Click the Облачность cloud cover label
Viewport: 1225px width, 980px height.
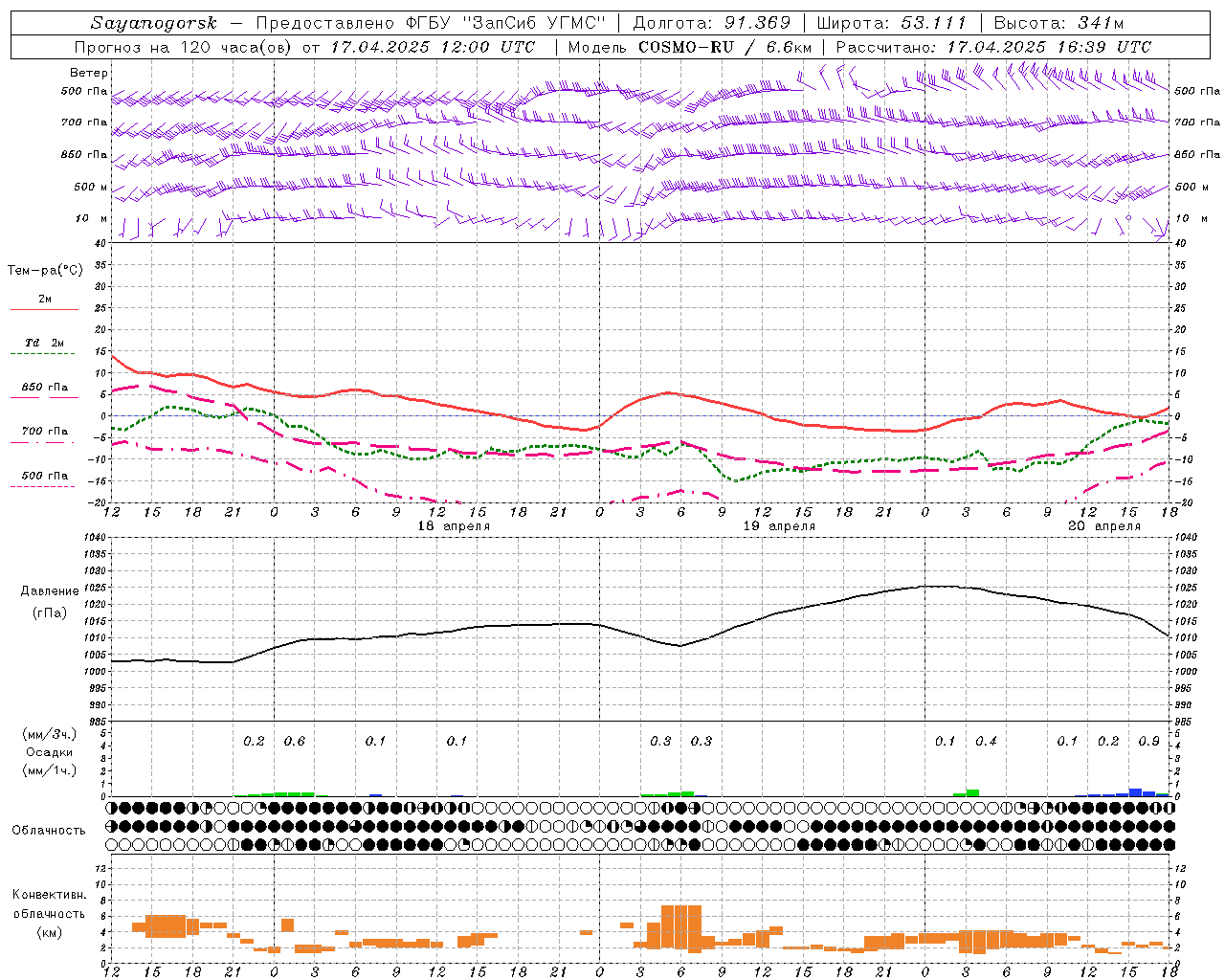point(49,831)
